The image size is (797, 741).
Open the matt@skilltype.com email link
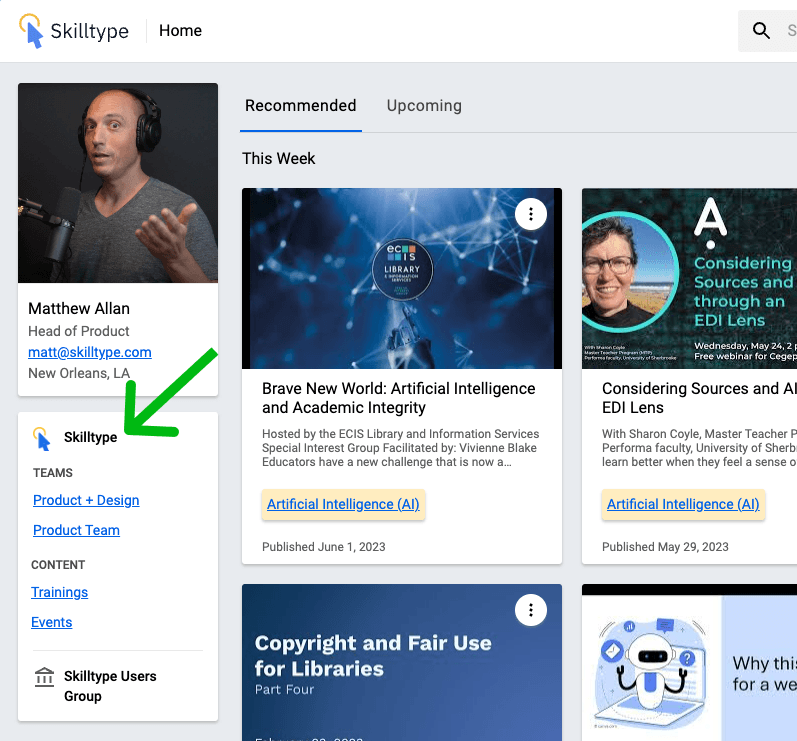click(x=89, y=352)
